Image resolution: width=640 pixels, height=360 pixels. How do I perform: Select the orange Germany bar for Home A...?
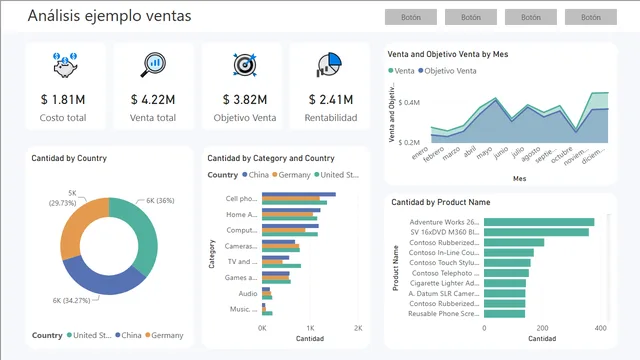[x=287, y=214]
